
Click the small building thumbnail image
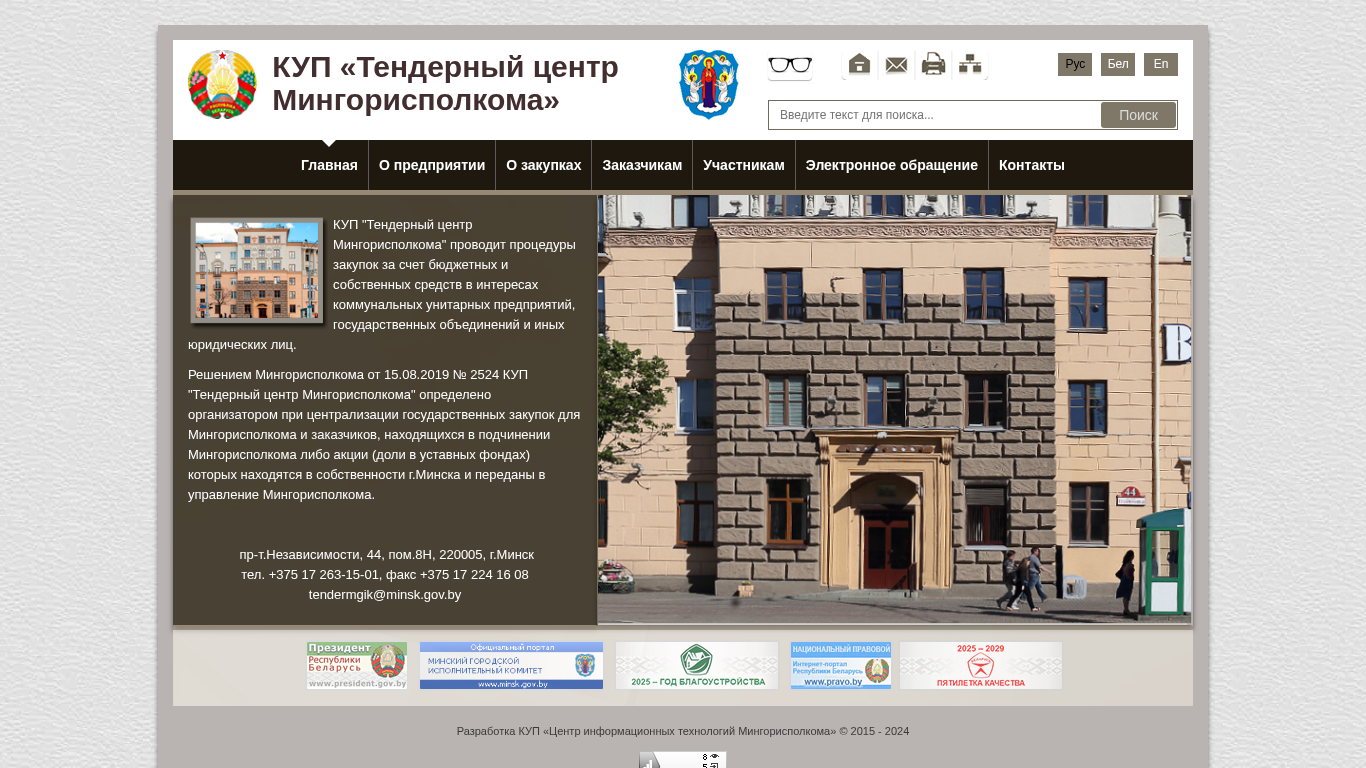coord(257,271)
